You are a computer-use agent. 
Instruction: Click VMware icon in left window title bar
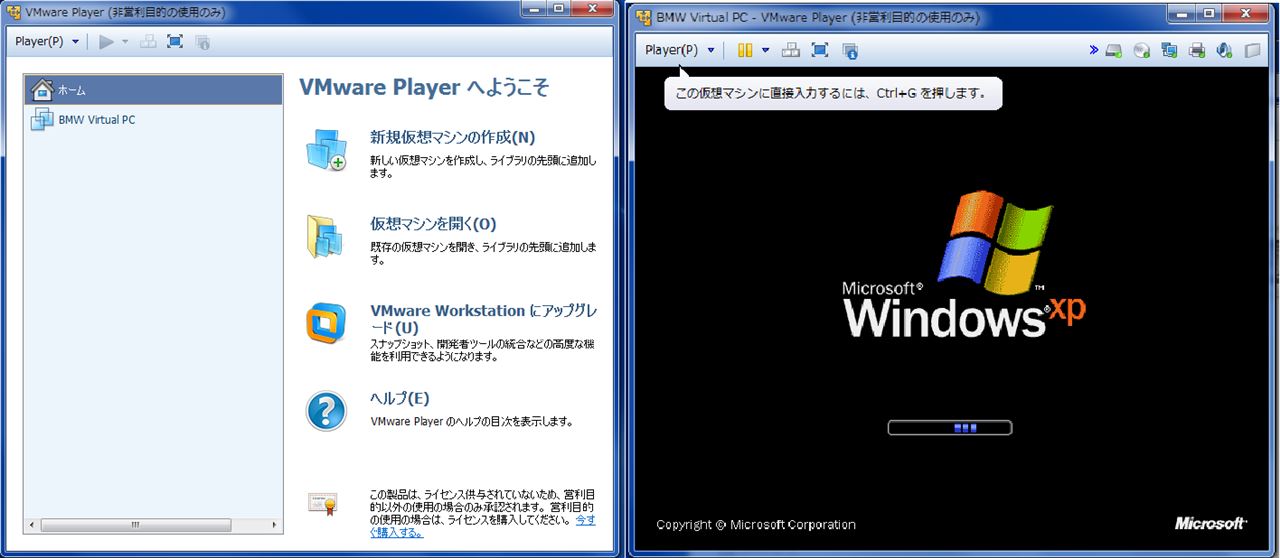click(13, 12)
